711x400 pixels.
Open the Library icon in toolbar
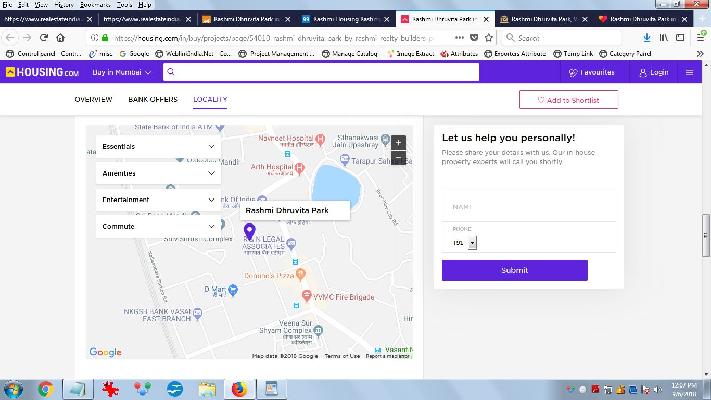[x=664, y=38]
